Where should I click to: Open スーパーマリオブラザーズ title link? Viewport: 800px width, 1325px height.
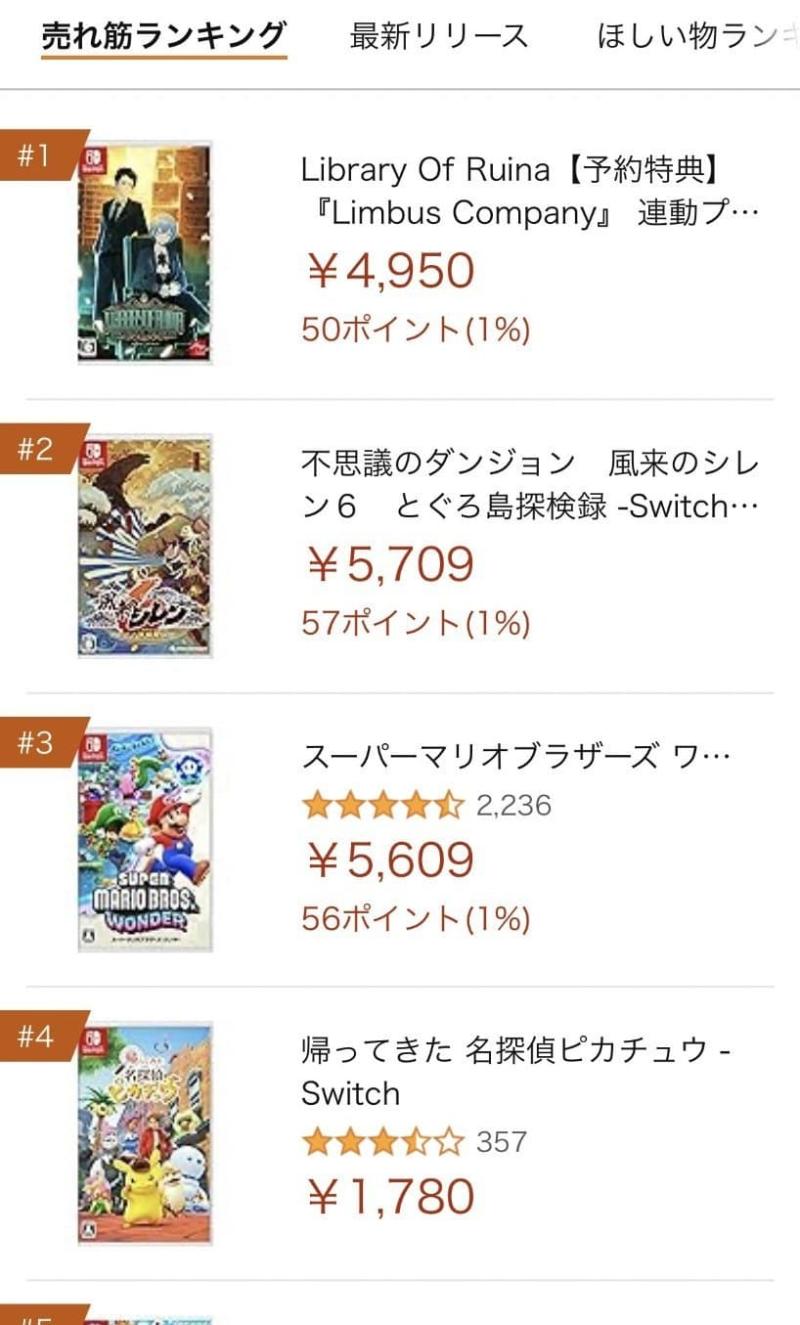(515, 756)
